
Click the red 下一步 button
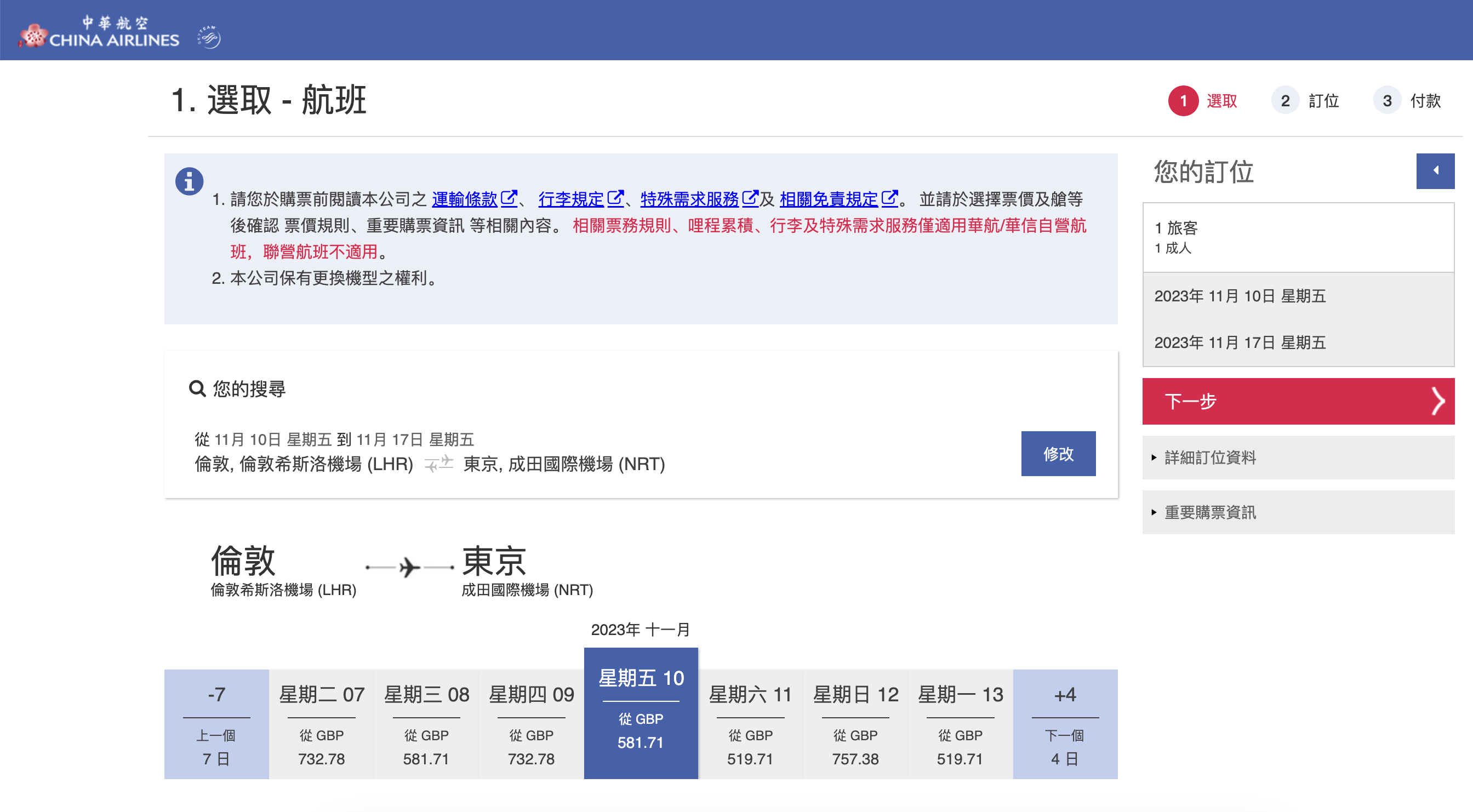pyautogui.click(x=1298, y=402)
